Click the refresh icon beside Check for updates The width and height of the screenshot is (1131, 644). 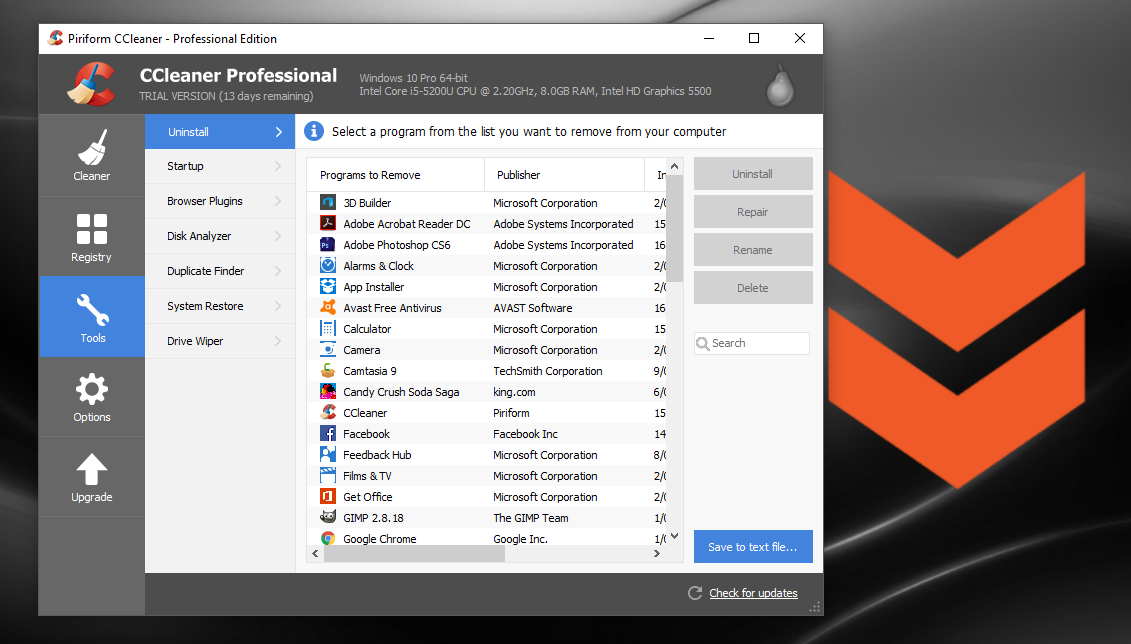pos(695,593)
